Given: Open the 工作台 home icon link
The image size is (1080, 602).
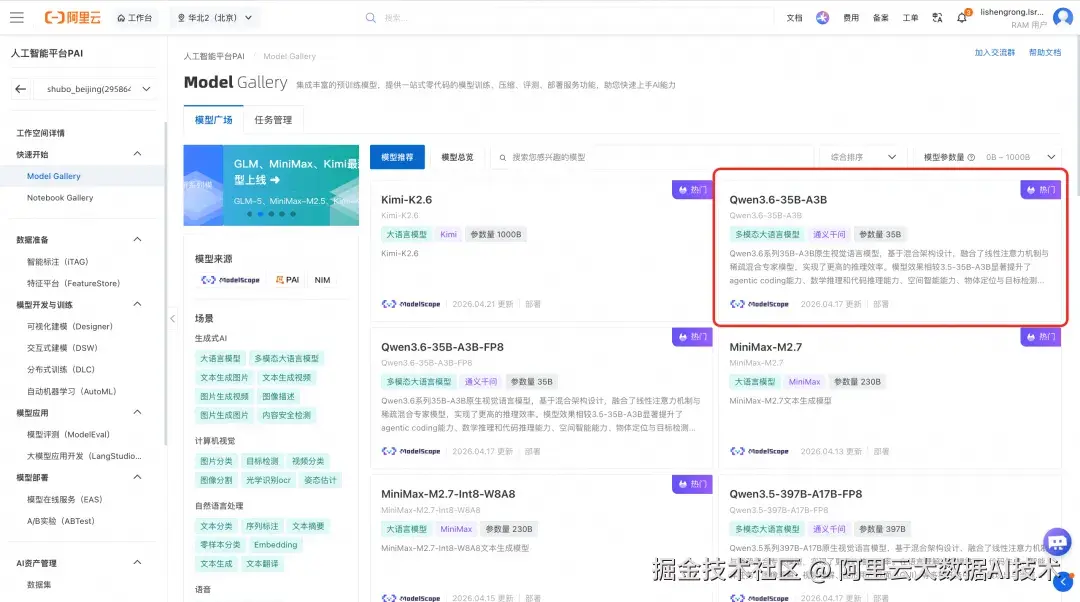Looking at the screenshot, I should (x=134, y=18).
